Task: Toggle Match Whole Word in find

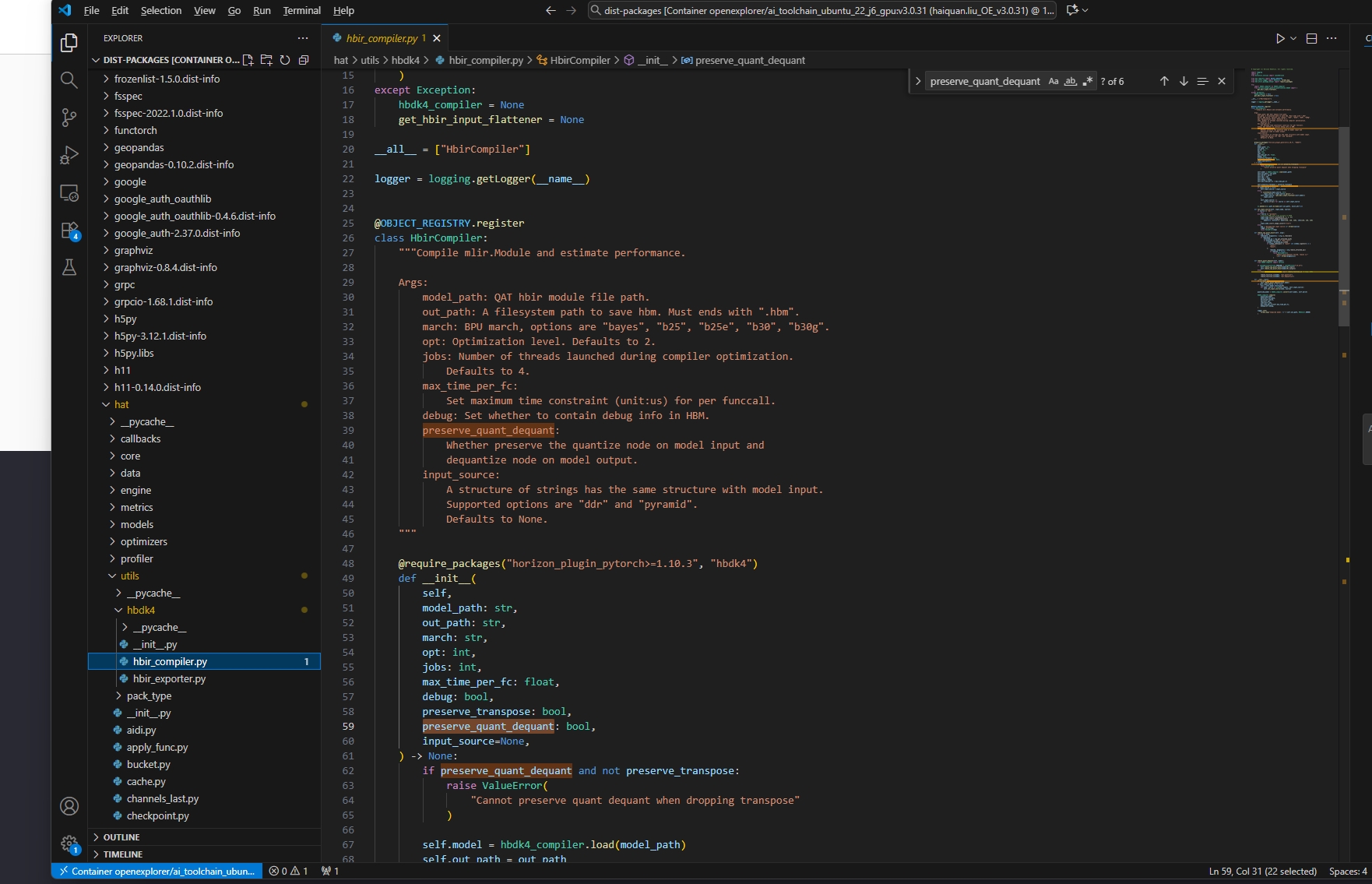Action: 1071,81
